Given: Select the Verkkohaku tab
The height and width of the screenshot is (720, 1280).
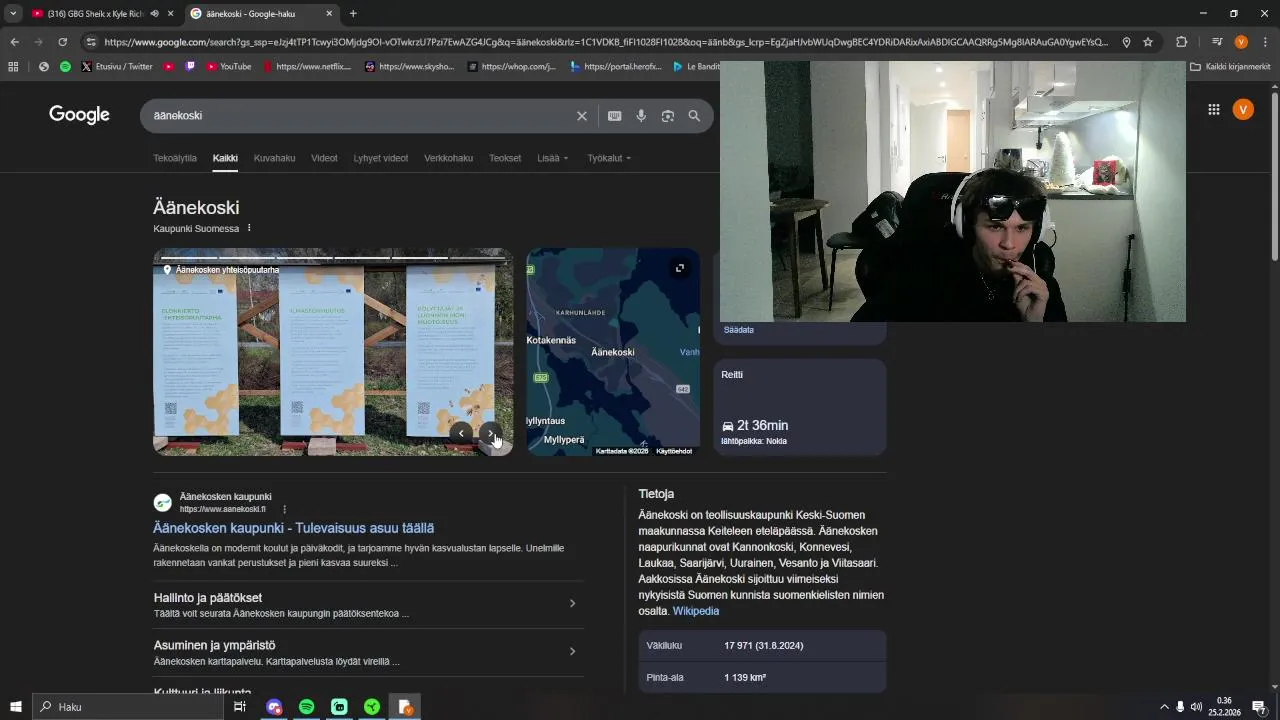Looking at the screenshot, I should (x=448, y=158).
